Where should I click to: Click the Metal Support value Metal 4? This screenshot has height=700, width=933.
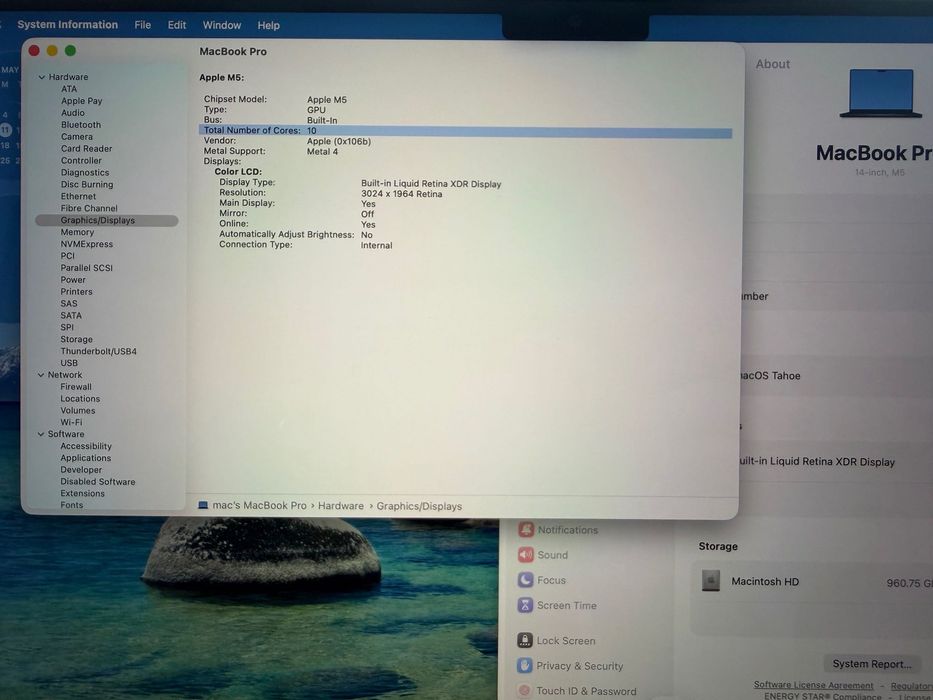coord(322,152)
